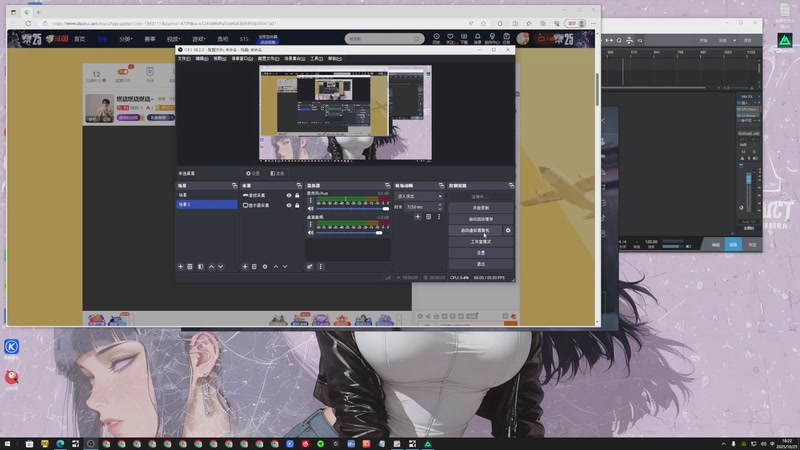Open 麦克风/Aux three-dot options menu

click(310, 201)
